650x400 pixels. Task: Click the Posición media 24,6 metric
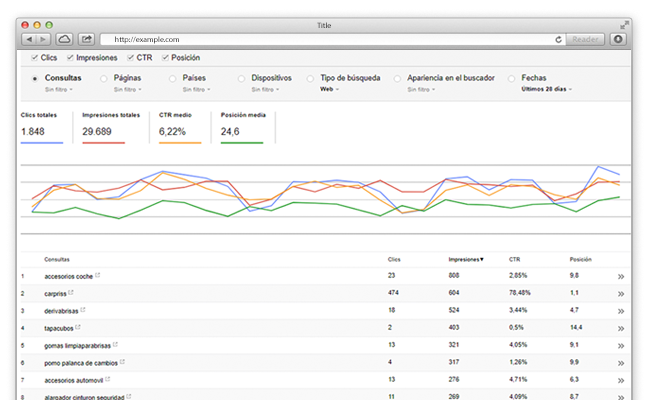(x=243, y=127)
